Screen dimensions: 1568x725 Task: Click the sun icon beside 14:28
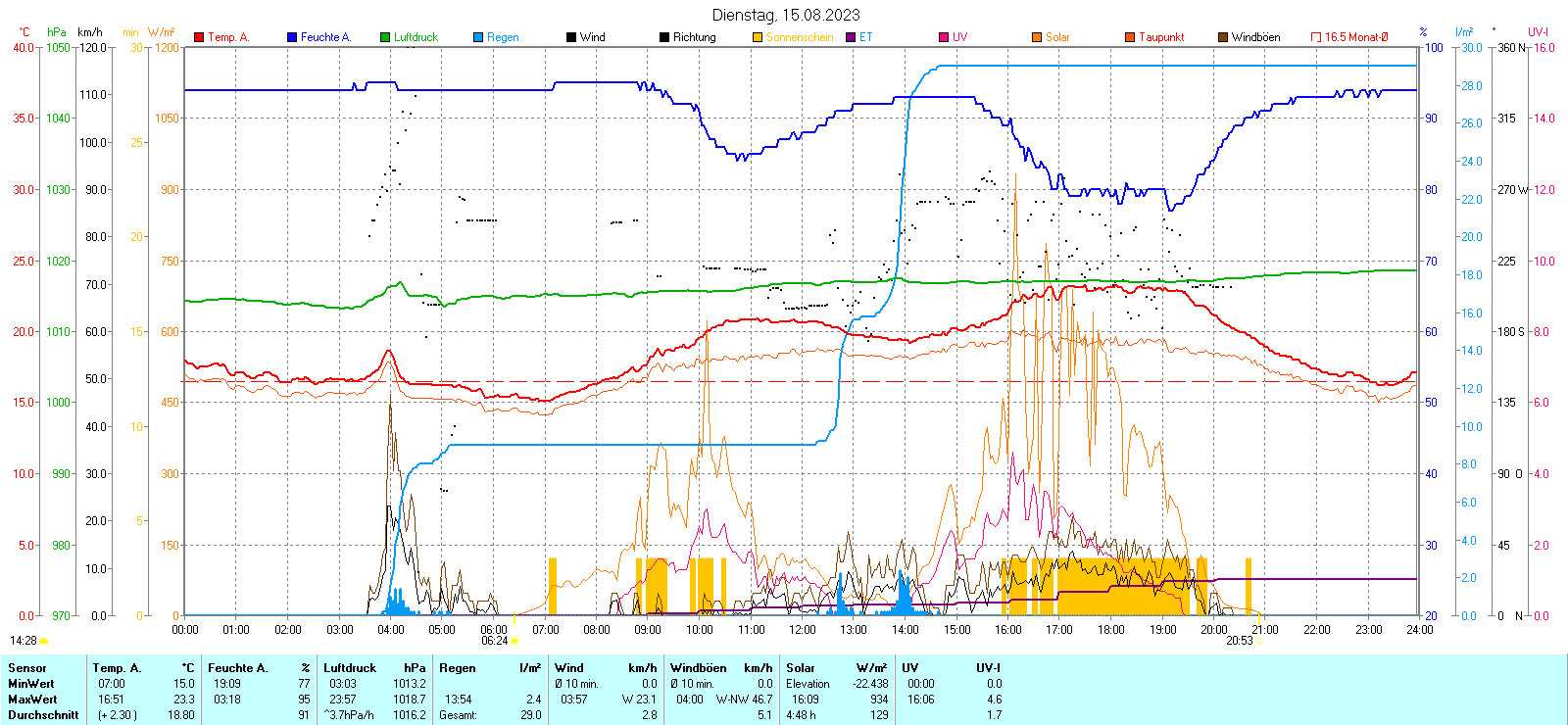[44, 641]
